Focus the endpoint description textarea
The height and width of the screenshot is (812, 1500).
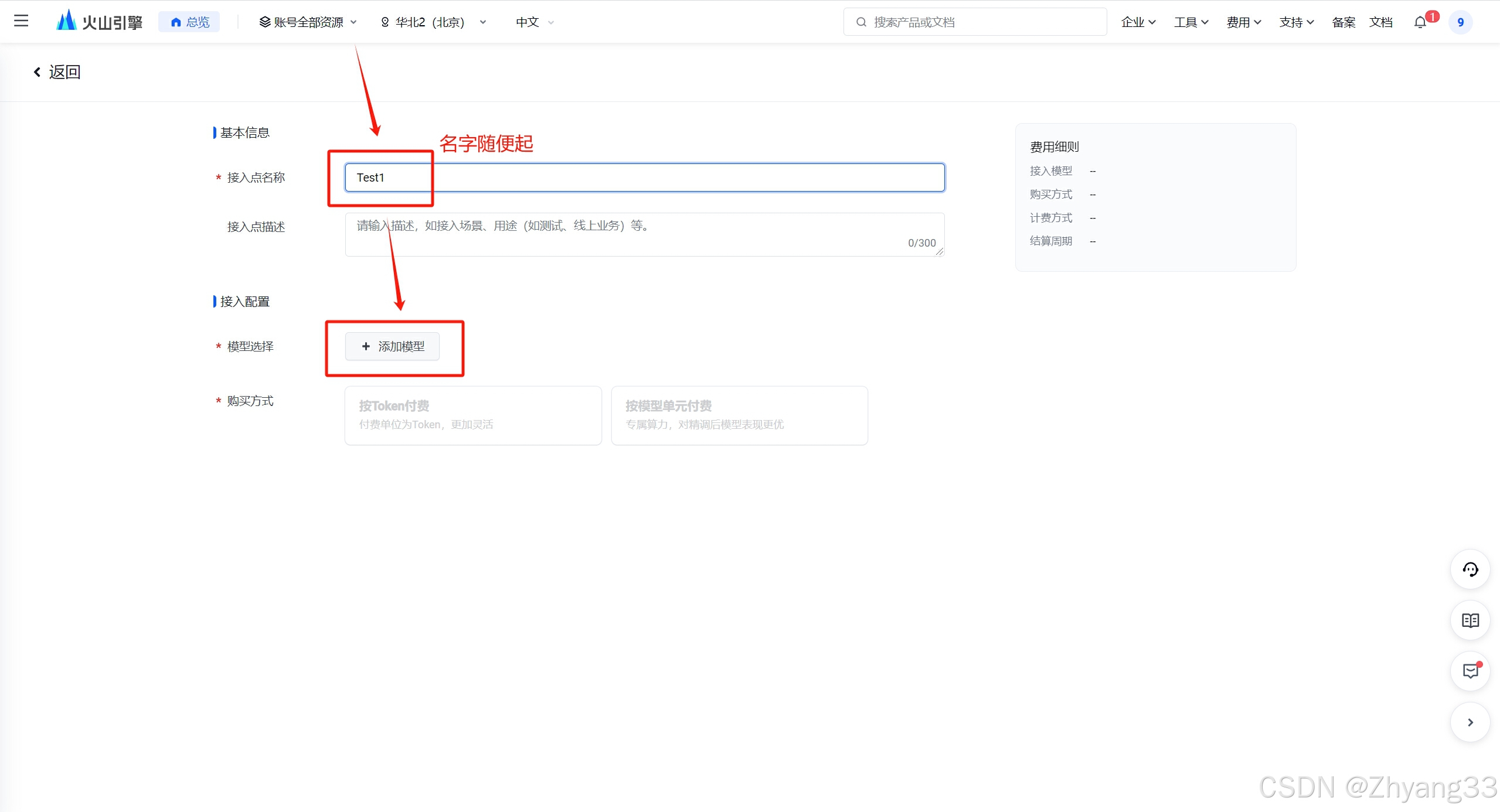point(644,234)
